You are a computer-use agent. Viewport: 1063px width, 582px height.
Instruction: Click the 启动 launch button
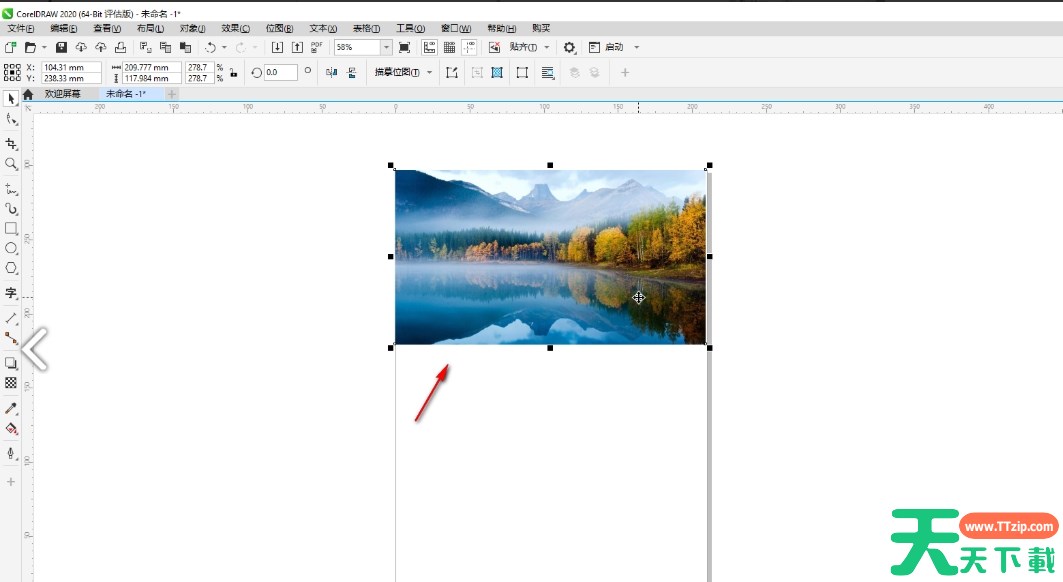[x=613, y=47]
